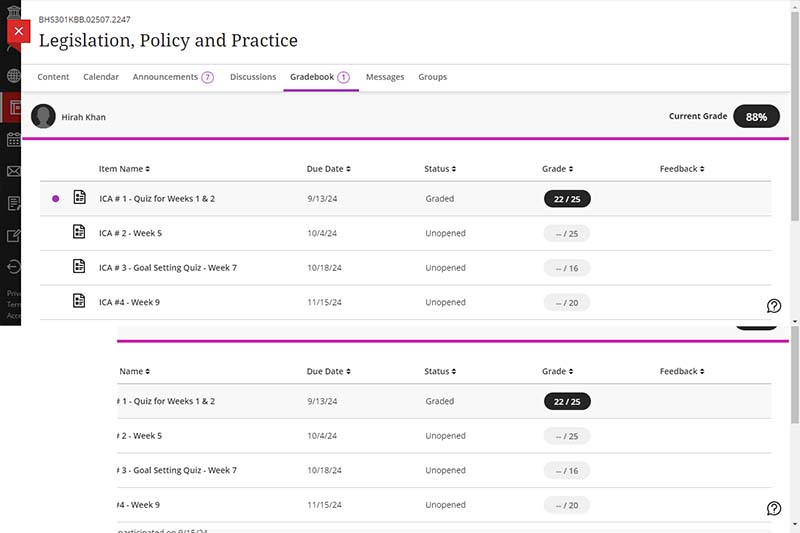Close the course panel with red X
The image size is (800, 533).
click(18, 31)
